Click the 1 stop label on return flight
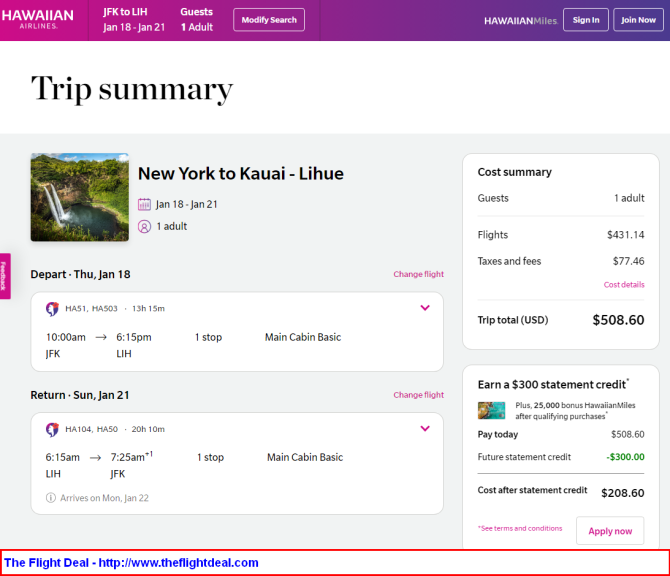Image resolution: width=670 pixels, height=576 pixels. (210, 457)
